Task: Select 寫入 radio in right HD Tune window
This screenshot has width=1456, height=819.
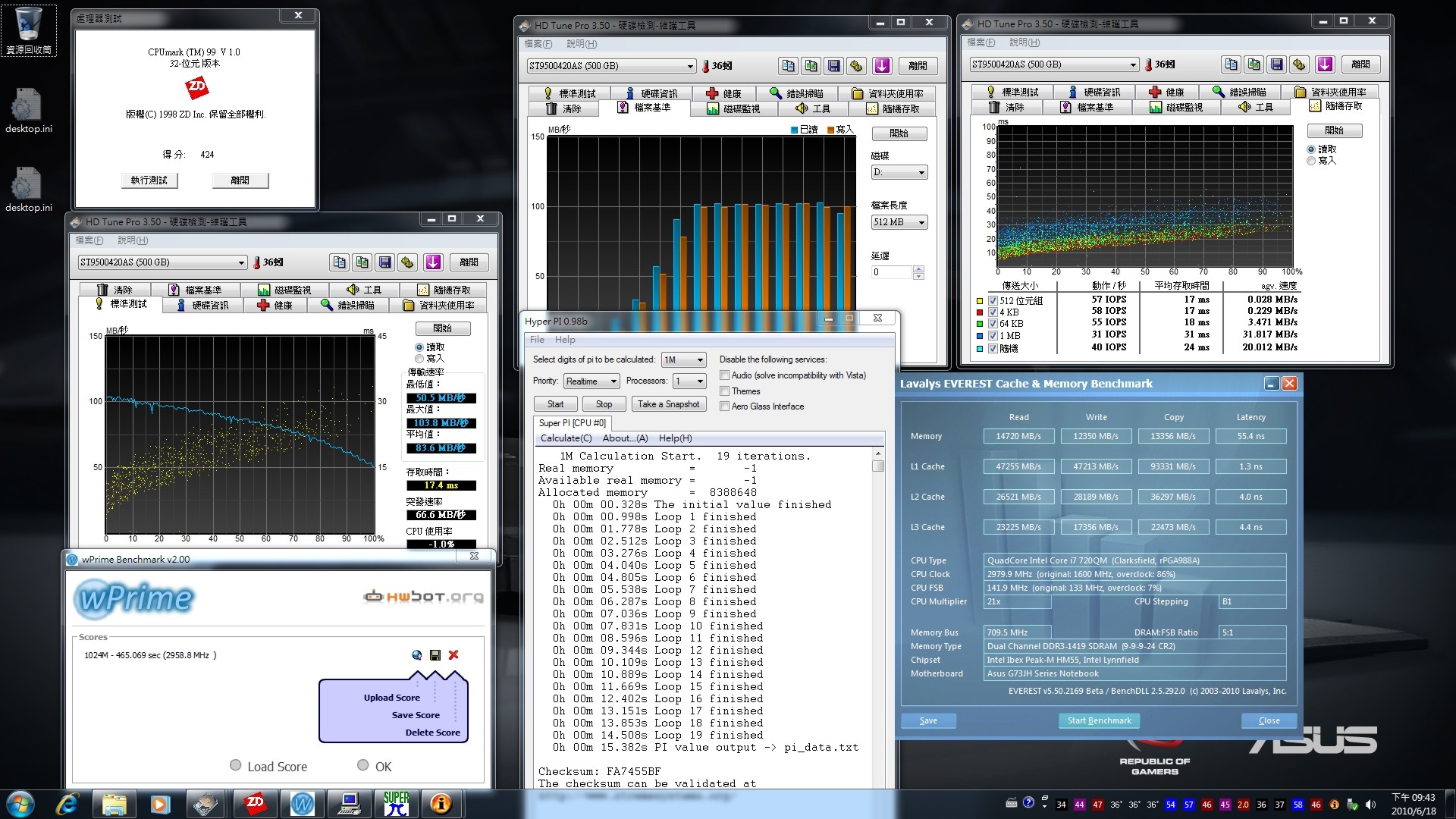Action: click(x=1311, y=161)
